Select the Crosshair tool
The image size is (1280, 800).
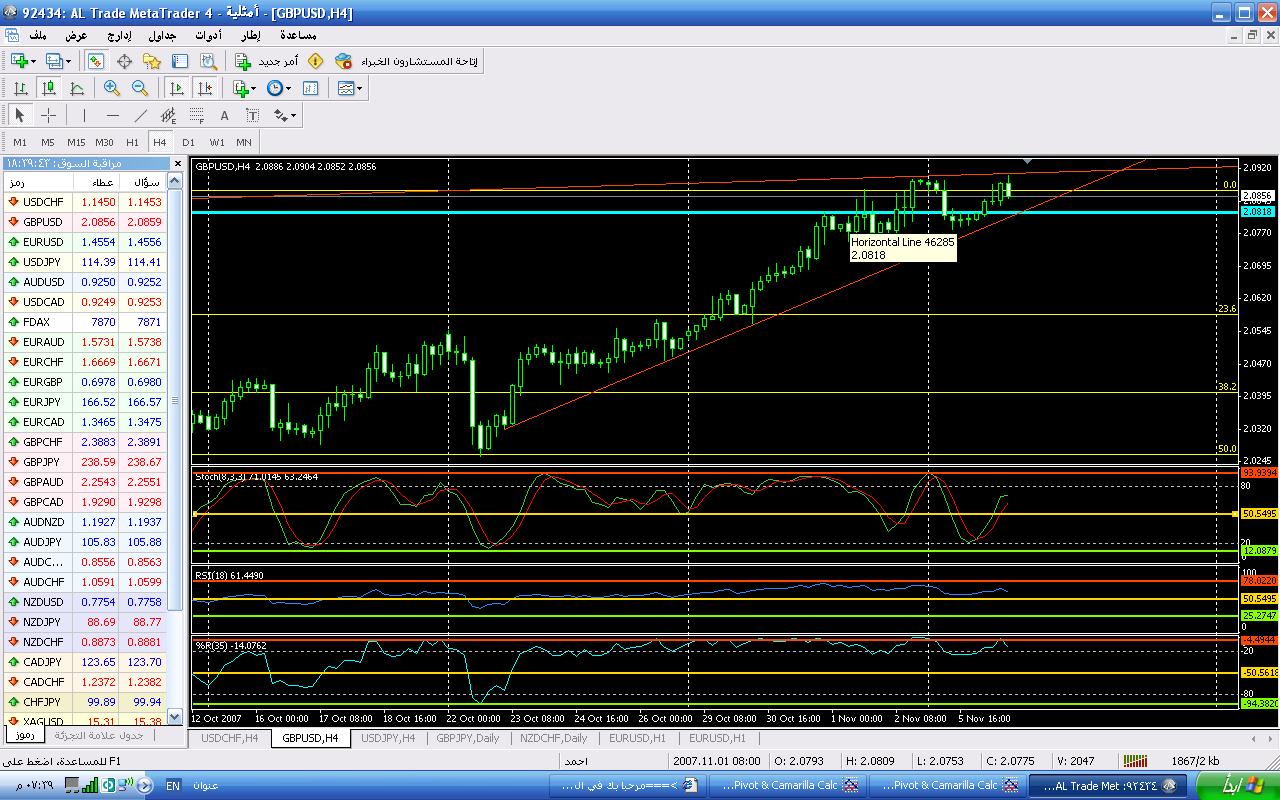[x=48, y=115]
